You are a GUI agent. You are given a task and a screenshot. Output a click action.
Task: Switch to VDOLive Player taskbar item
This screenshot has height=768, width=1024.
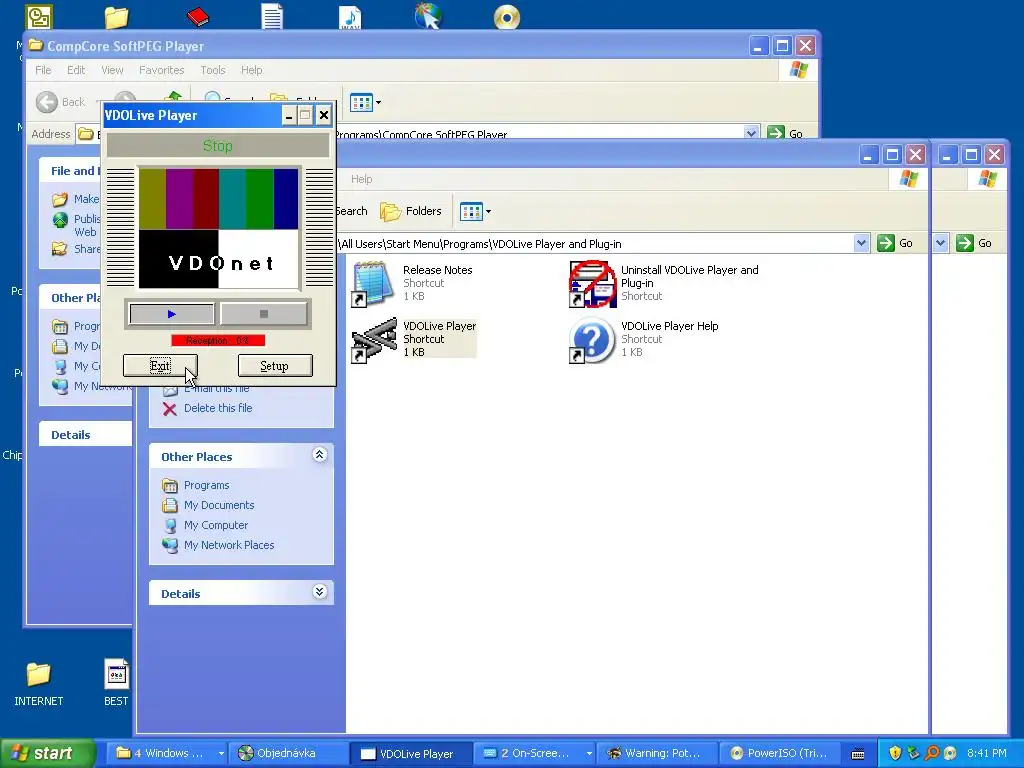pyautogui.click(x=409, y=753)
